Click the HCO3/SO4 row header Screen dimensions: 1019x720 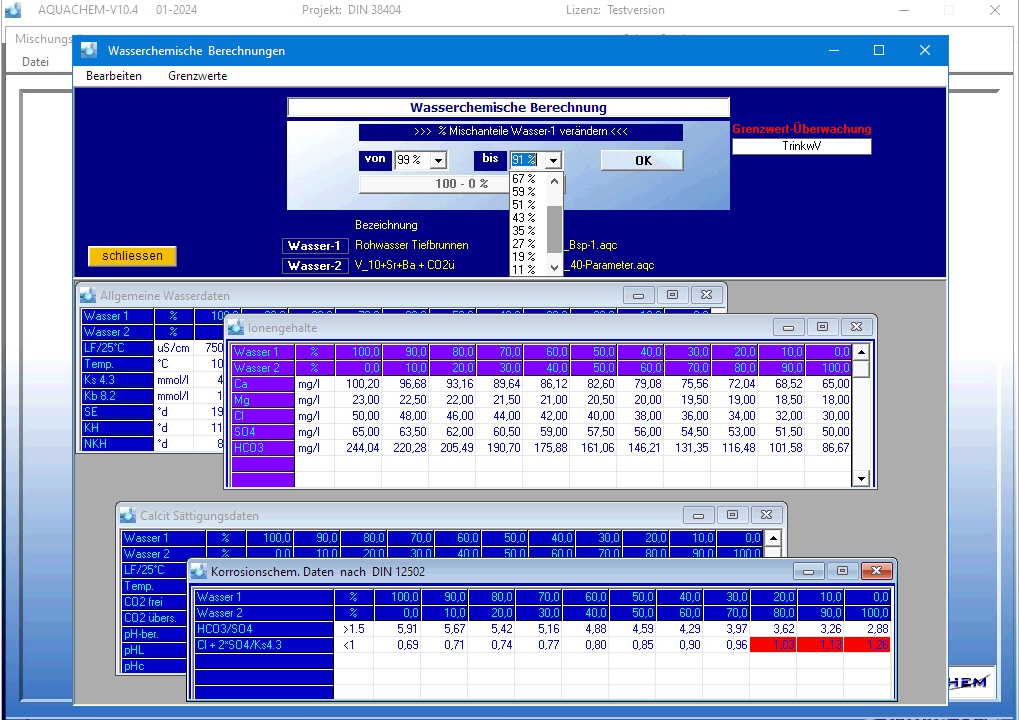(264, 629)
